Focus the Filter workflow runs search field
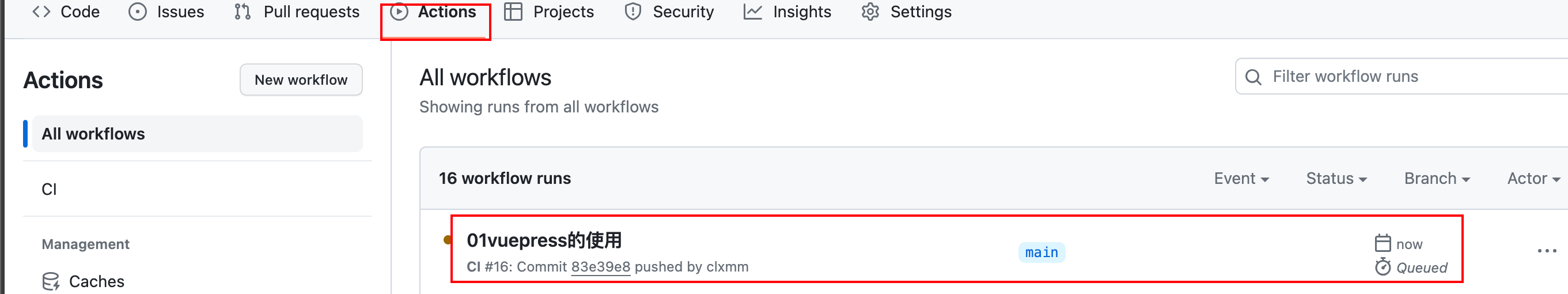 click(x=1401, y=76)
